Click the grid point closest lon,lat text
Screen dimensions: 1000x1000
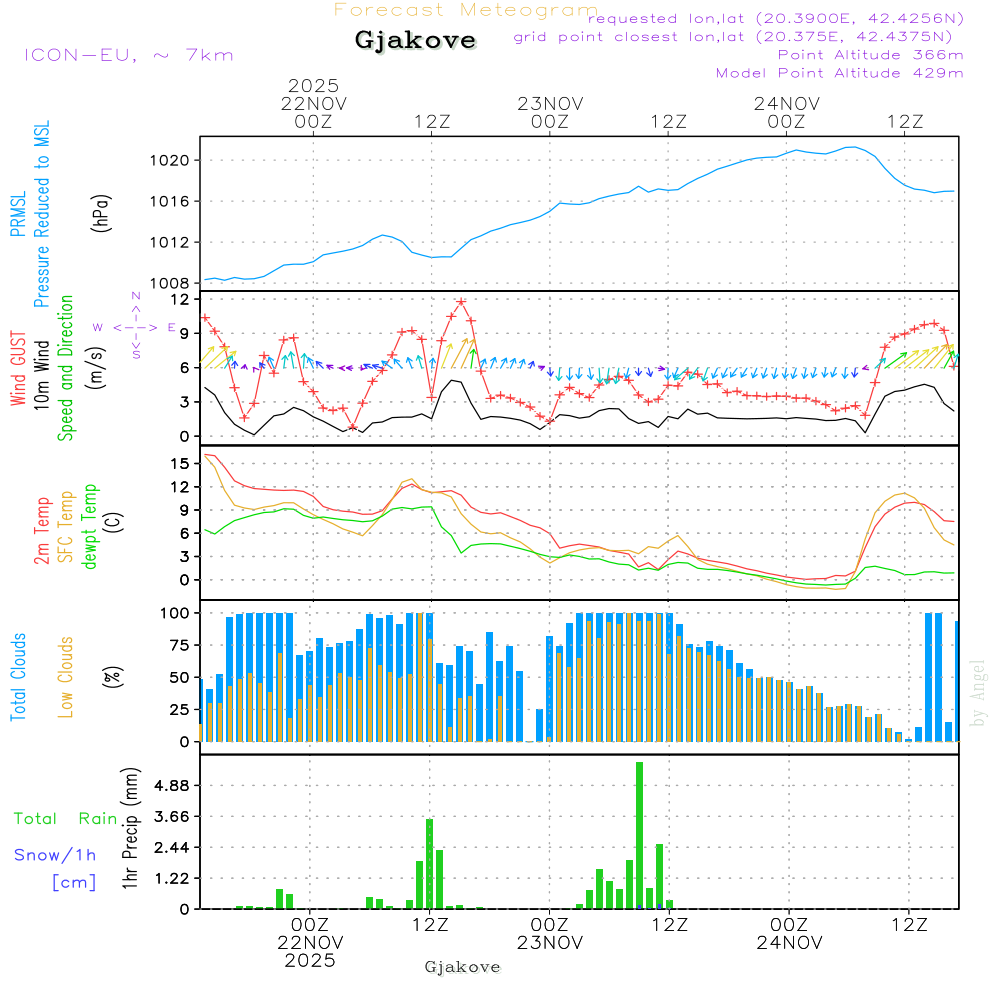[738, 37]
